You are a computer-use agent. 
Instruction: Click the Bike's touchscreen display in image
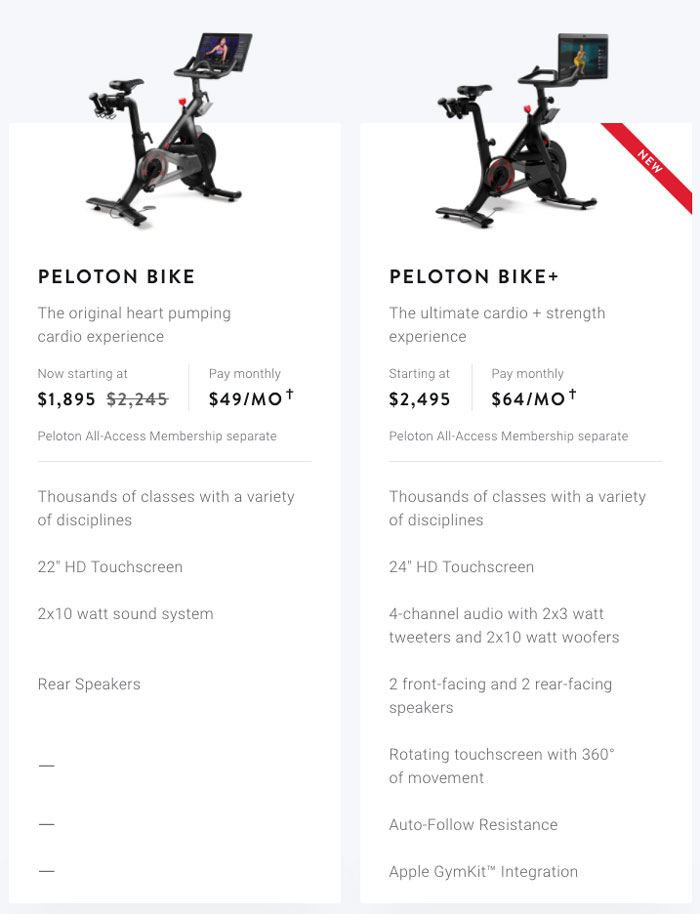pos(224,51)
